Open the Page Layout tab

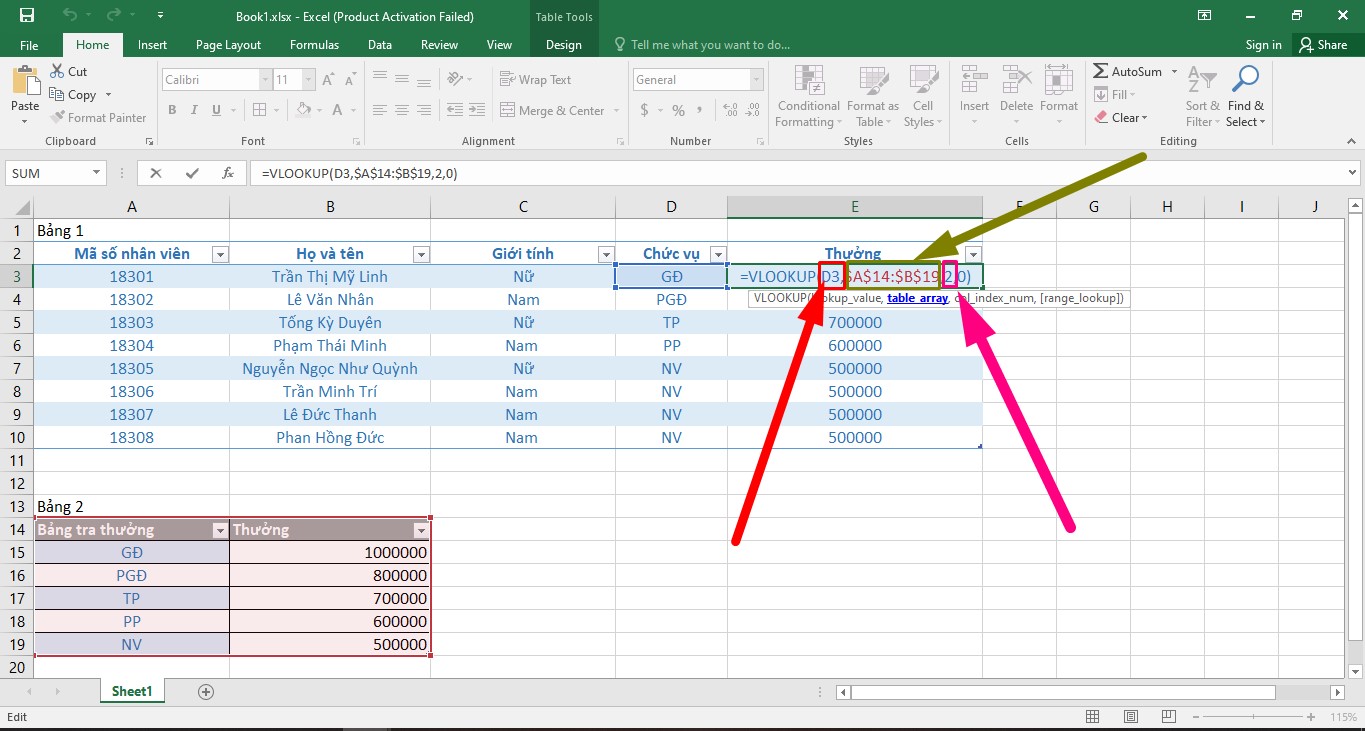tap(228, 45)
